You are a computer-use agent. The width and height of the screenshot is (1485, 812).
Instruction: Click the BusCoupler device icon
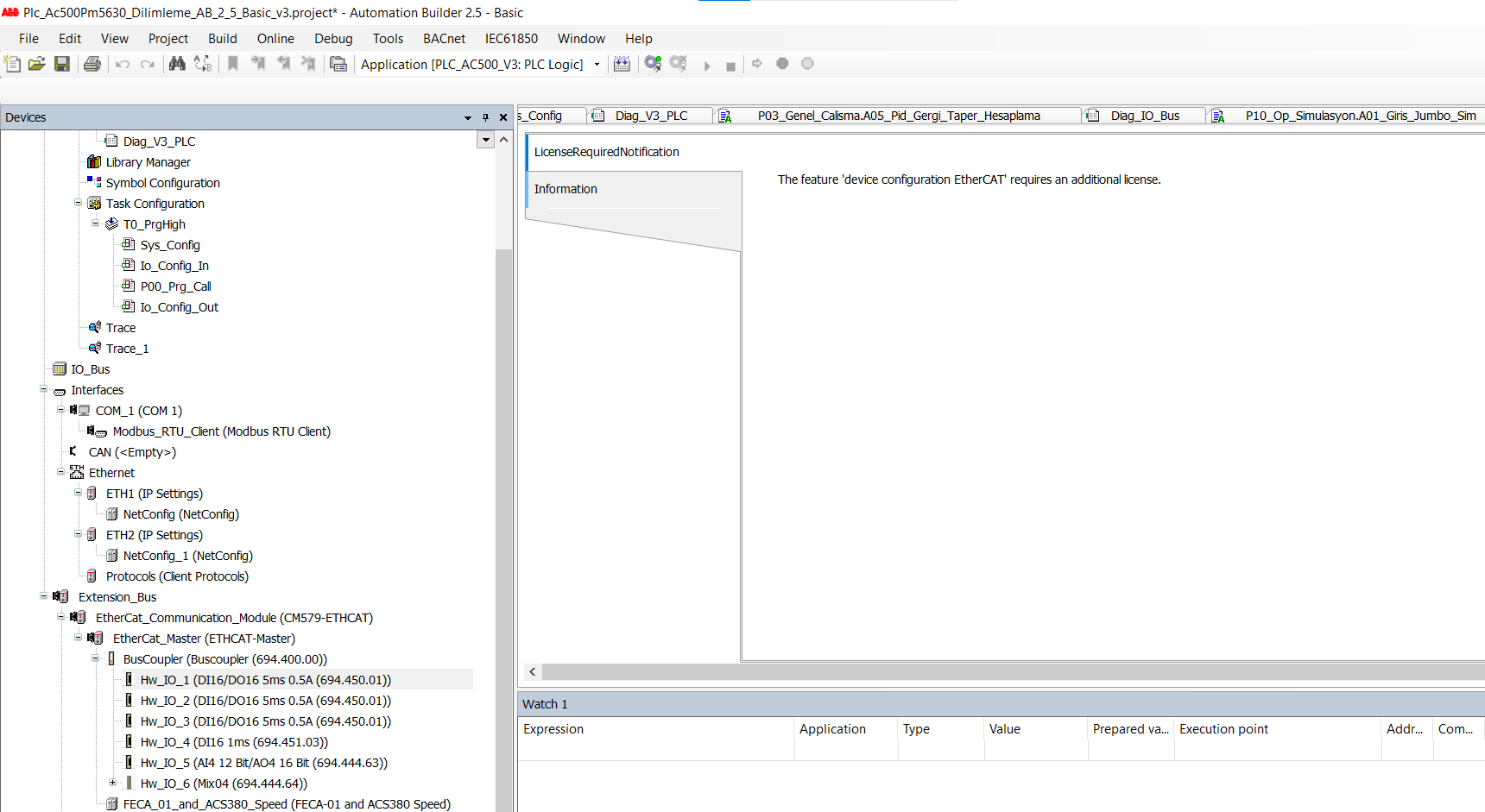pyautogui.click(x=111, y=659)
